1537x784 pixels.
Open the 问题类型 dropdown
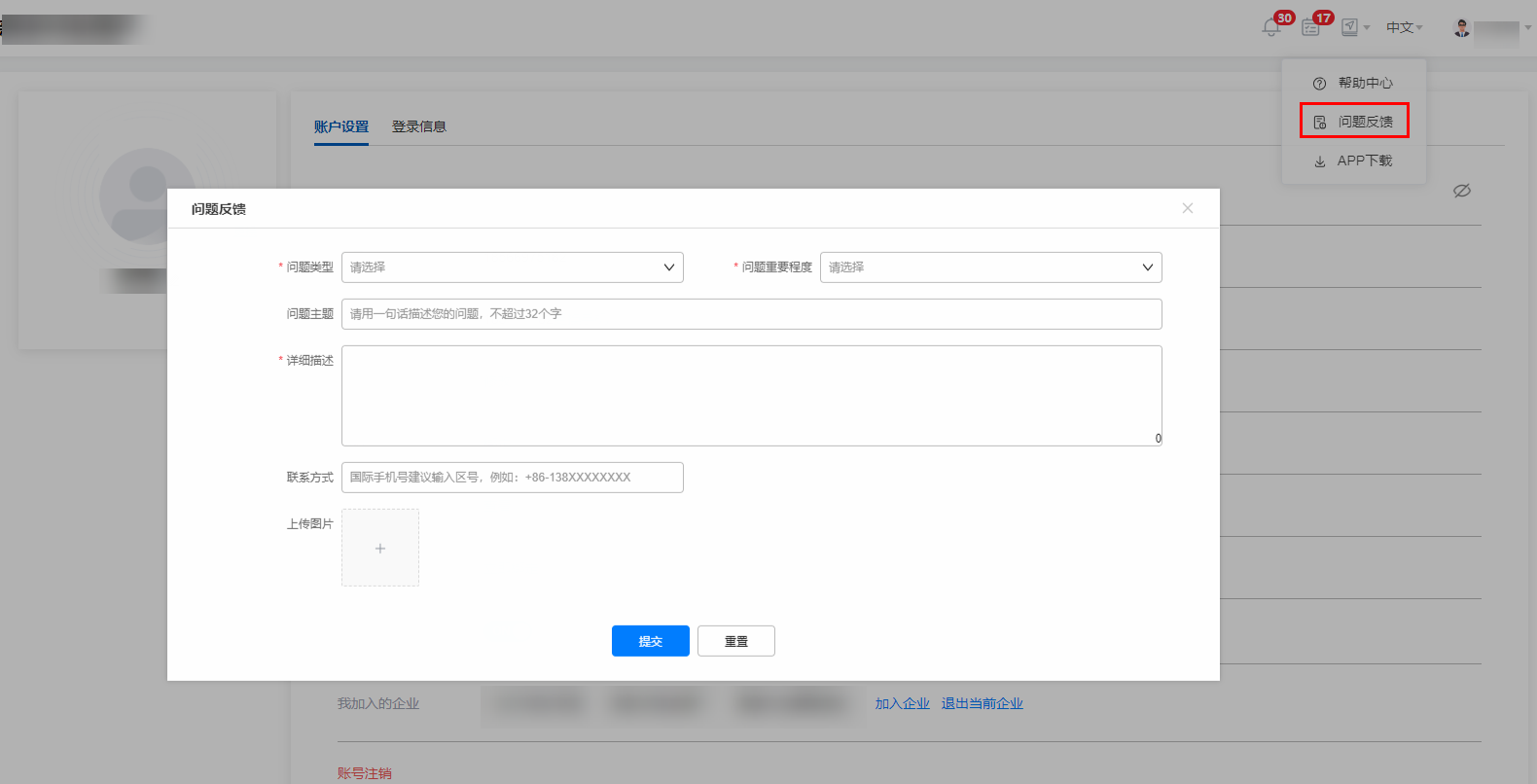[x=513, y=267]
